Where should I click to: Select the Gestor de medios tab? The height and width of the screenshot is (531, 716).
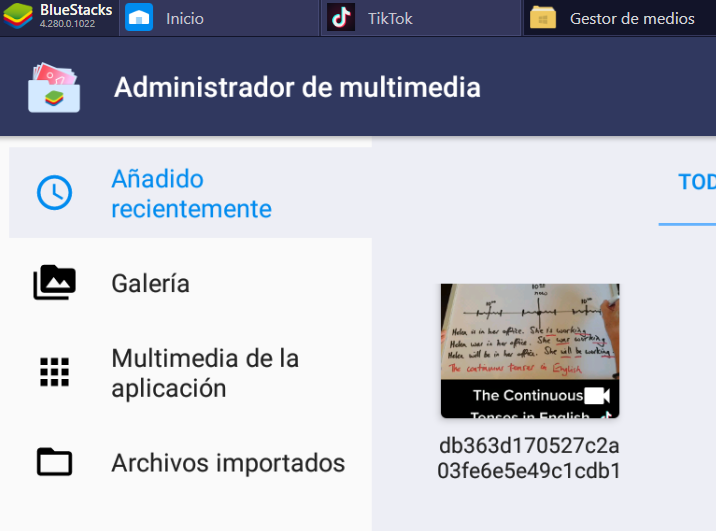coord(631,18)
